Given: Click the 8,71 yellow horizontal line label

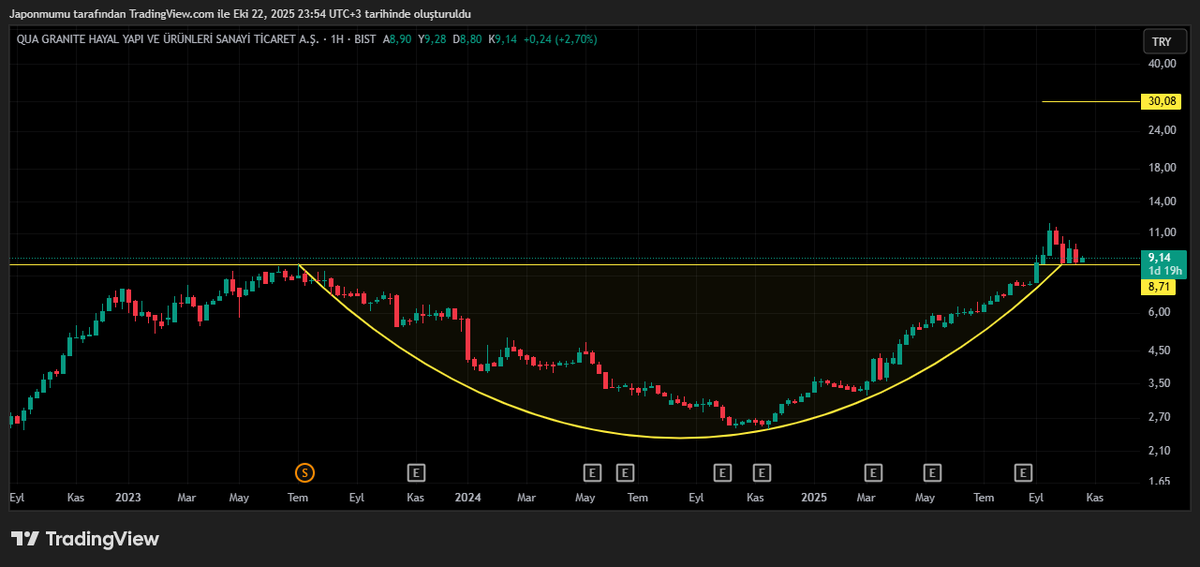Looking at the screenshot, I should pyautogui.click(x=1160, y=286).
